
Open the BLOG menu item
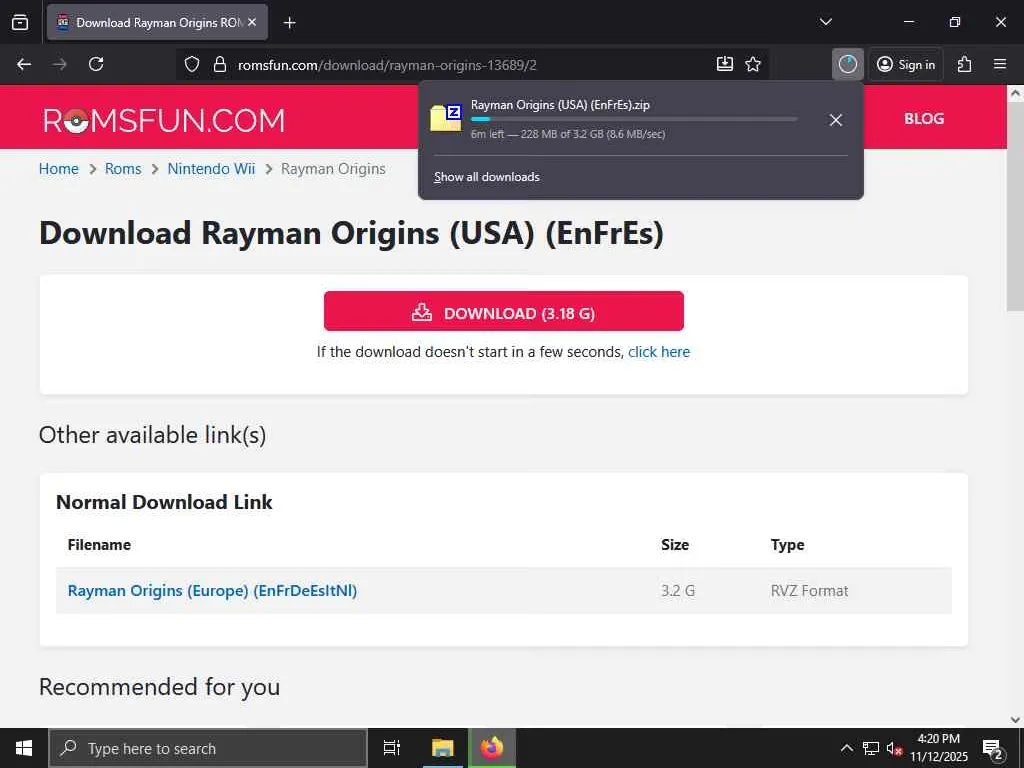coord(923,118)
